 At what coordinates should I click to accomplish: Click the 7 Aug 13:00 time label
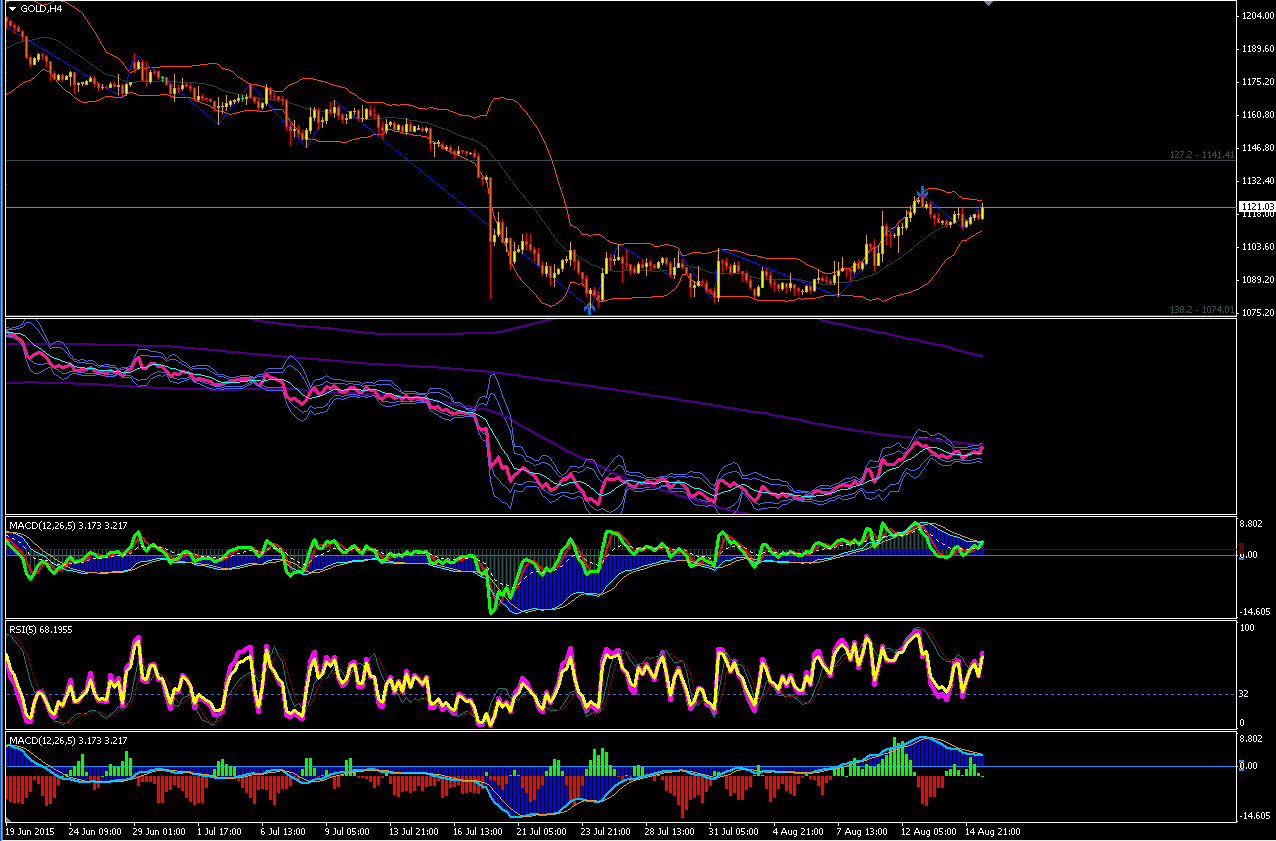863,831
